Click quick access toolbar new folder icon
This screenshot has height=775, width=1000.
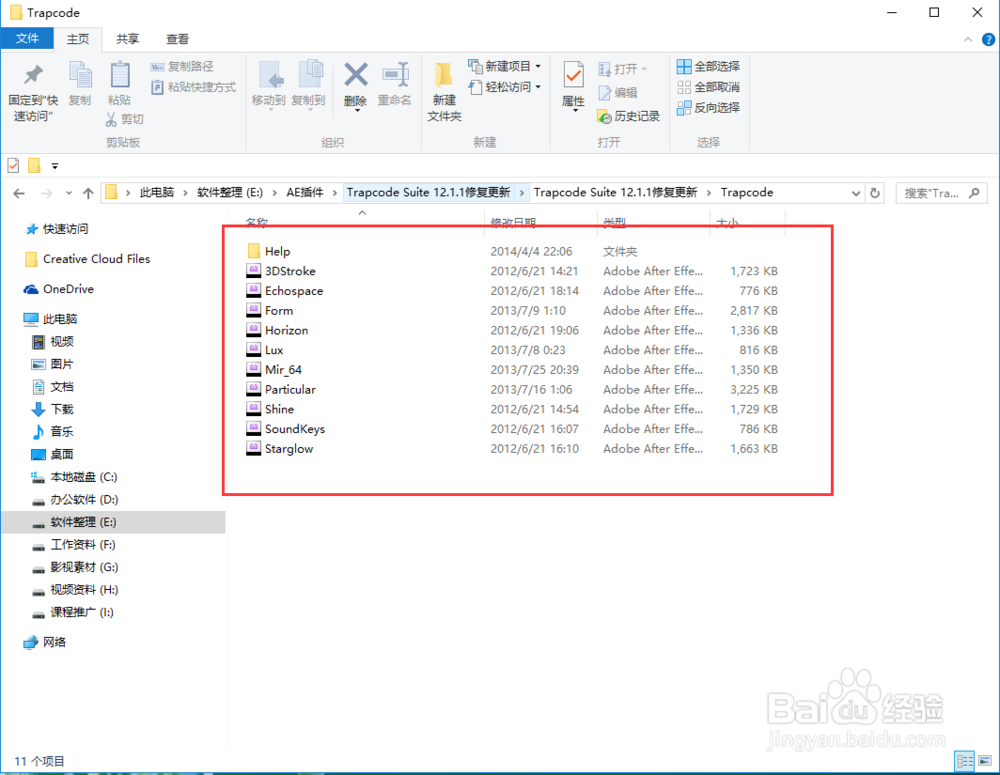click(x=34, y=166)
